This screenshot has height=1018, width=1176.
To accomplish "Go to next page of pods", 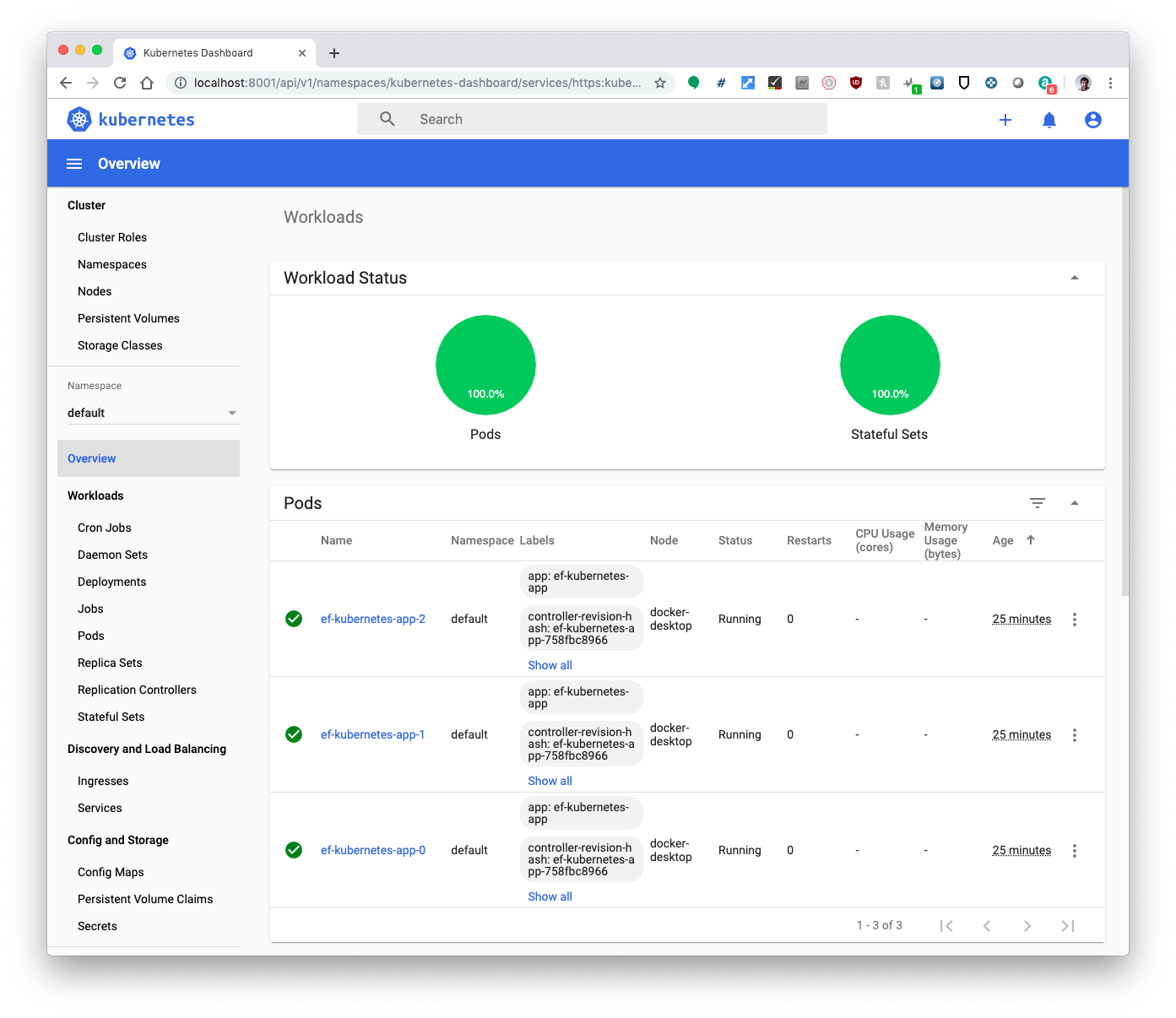I will point(1027,926).
